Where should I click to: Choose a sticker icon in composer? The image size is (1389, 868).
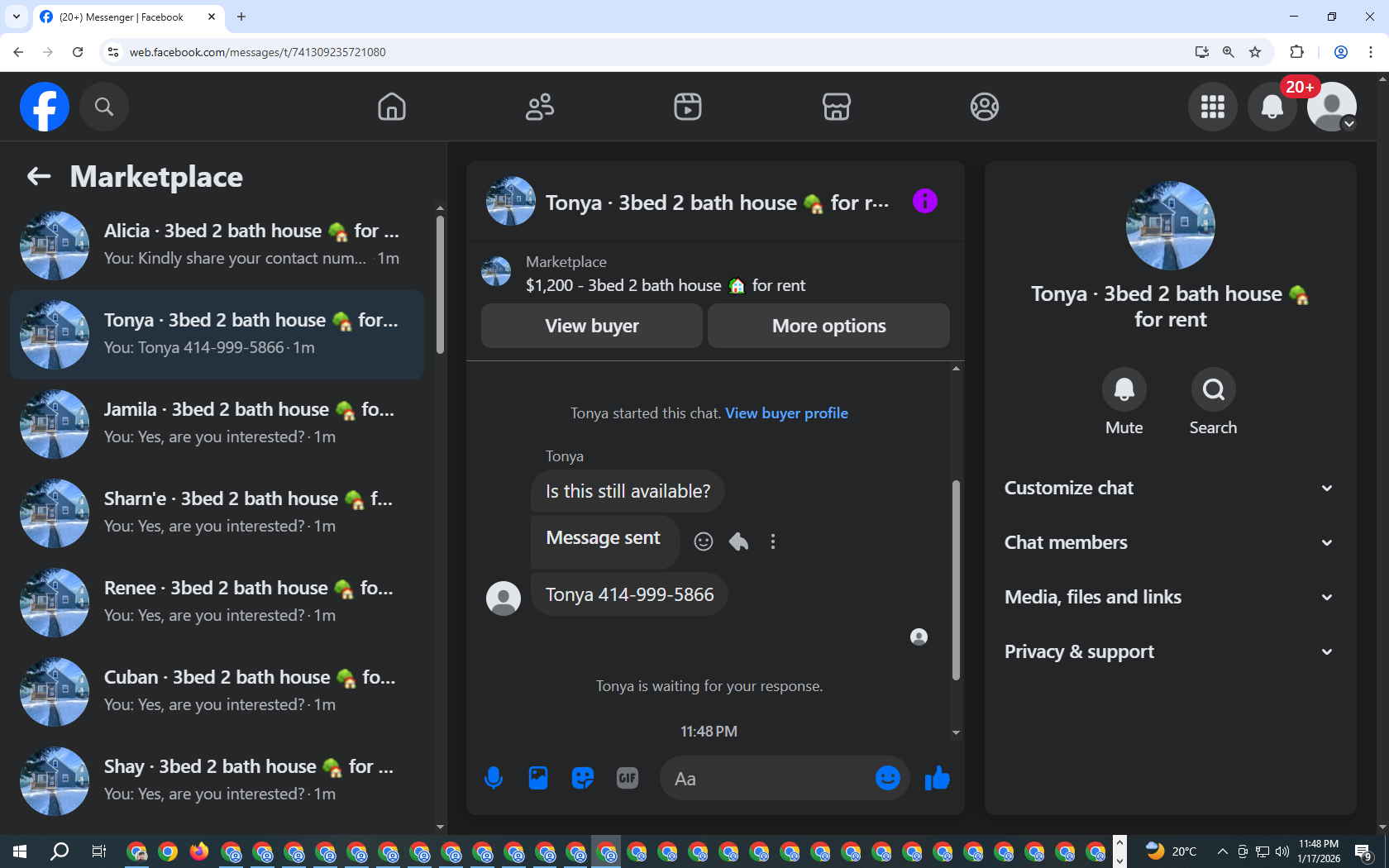pyautogui.click(x=583, y=778)
